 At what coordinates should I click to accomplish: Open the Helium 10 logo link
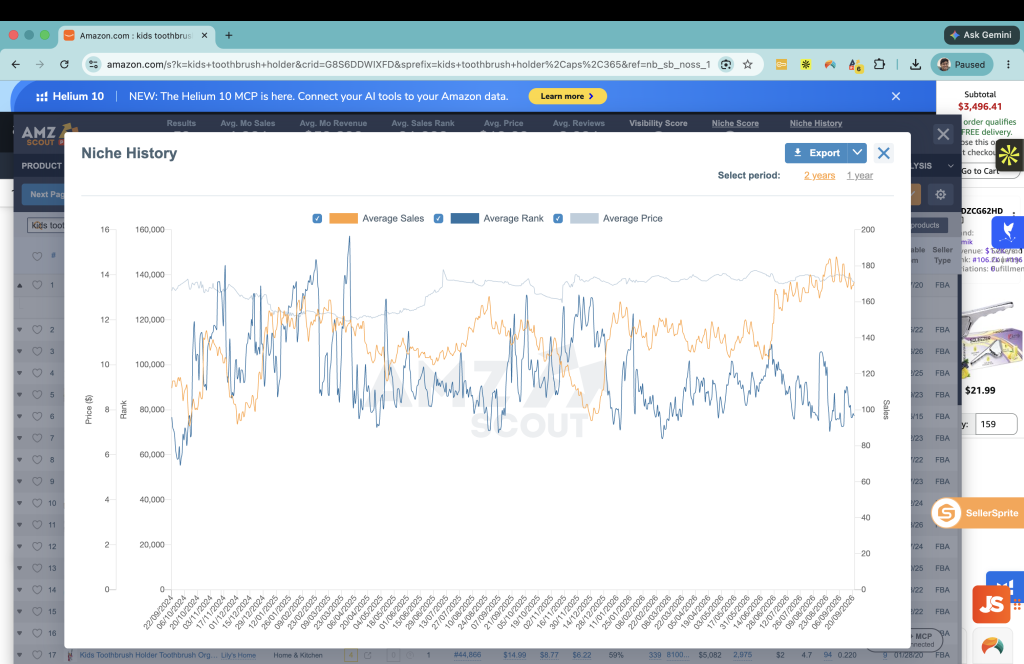(x=70, y=96)
